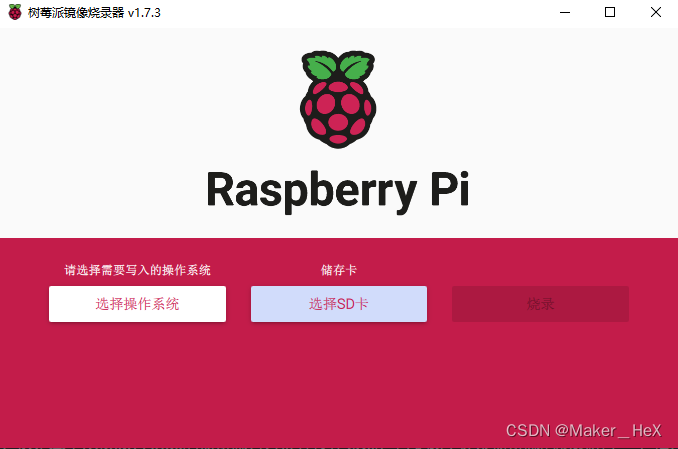Click the green leaves of the raspberry logo
Image resolution: width=678 pixels, height=449 pixels.
[338, 66]
